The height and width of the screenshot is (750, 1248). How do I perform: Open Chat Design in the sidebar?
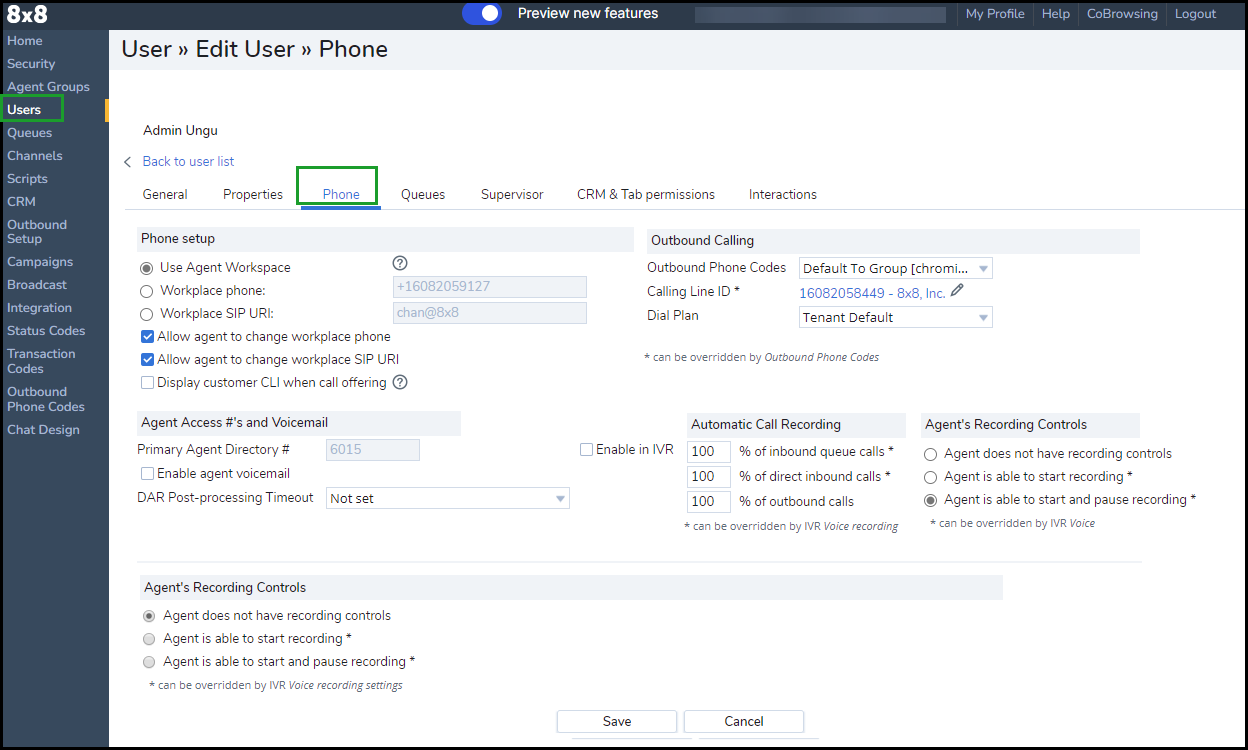pos(43,430)
